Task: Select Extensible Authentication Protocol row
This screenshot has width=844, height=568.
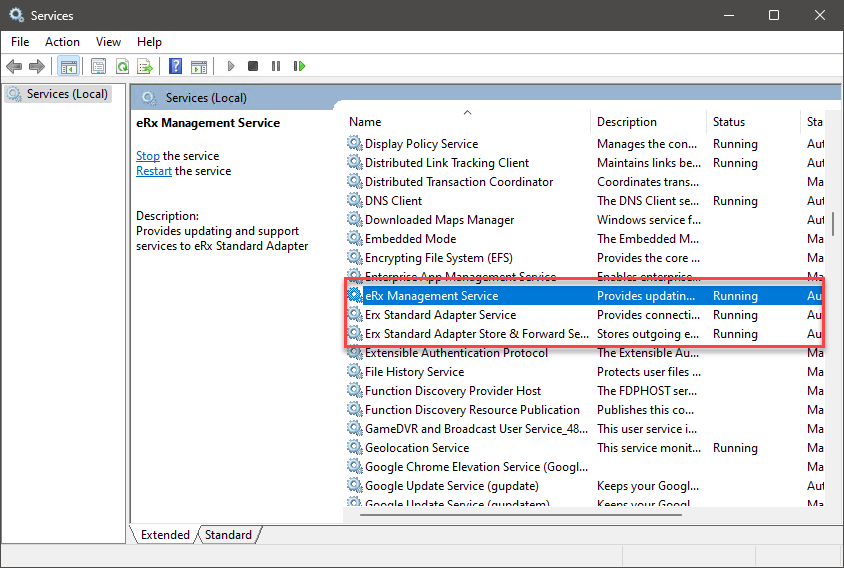Action: pos(584,353)
